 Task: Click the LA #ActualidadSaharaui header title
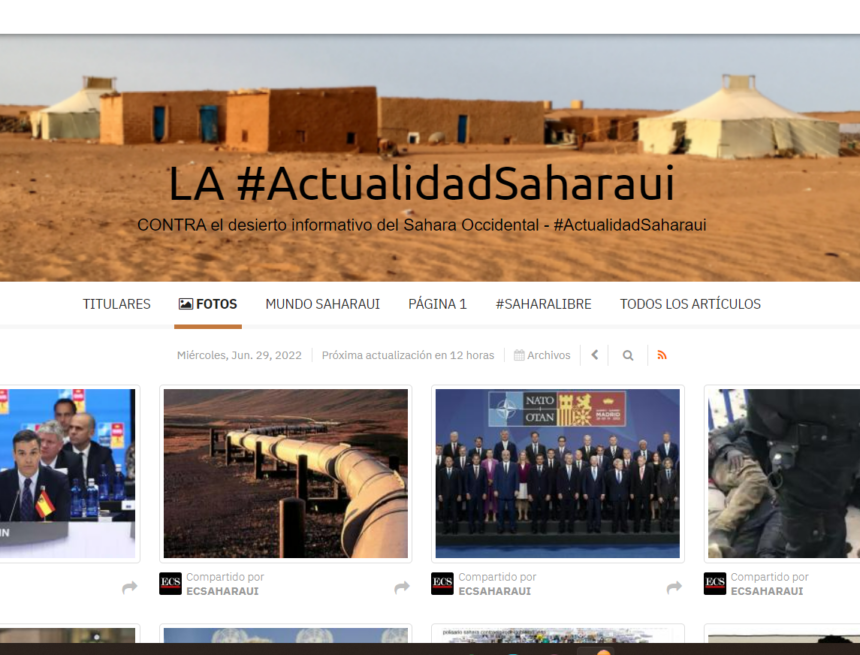(421, 184)
